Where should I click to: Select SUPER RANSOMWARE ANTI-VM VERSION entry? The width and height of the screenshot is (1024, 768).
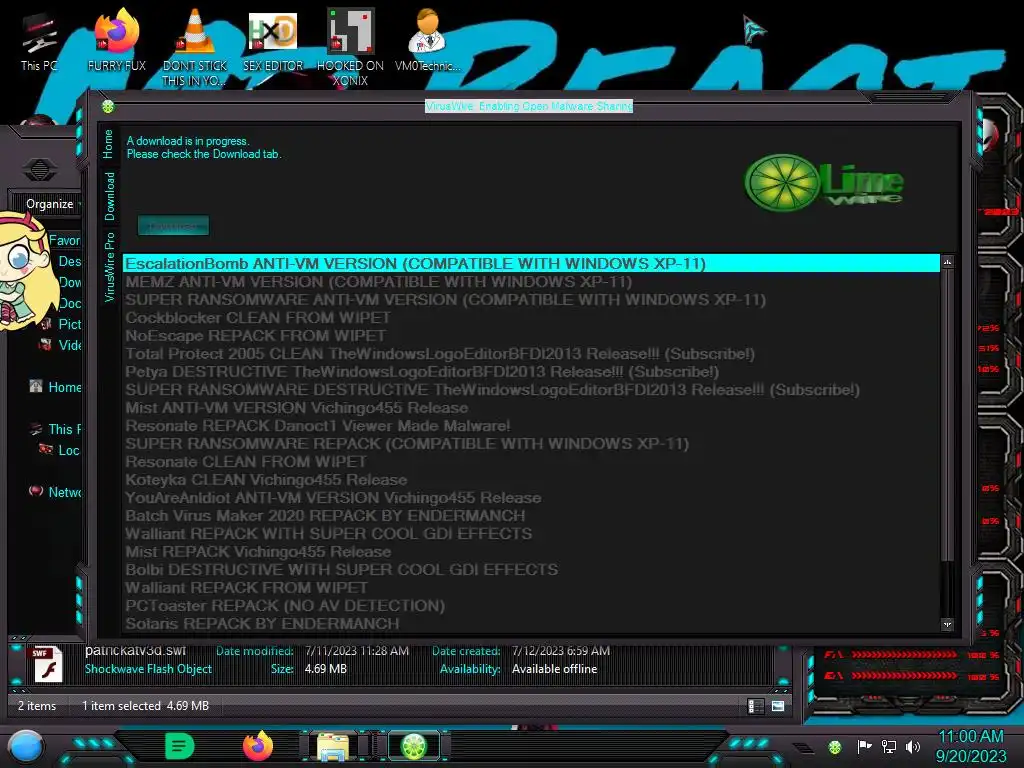click(531, 300)
